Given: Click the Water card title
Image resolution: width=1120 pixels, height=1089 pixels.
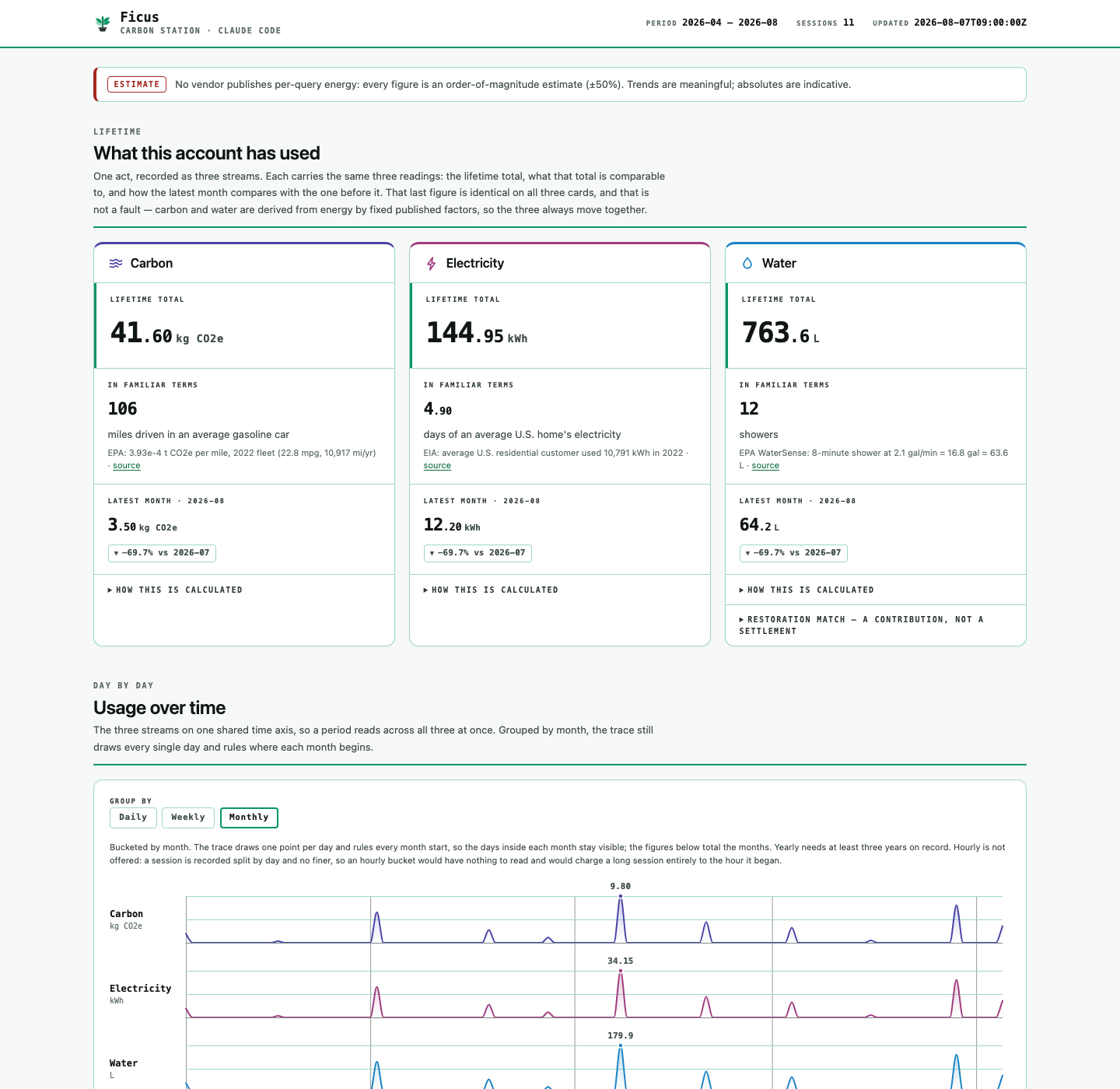Looking at the screenshot, I should [x=779, y=264].
